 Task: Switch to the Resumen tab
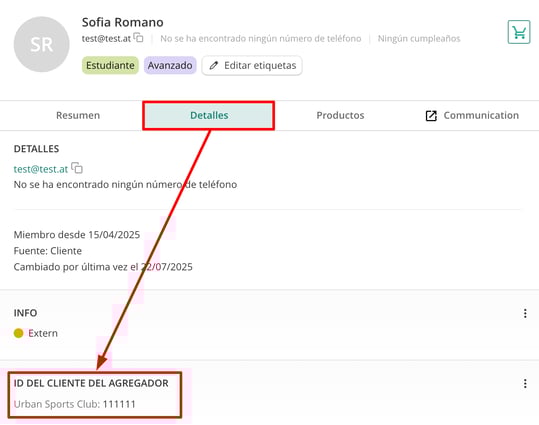point(78,116)
